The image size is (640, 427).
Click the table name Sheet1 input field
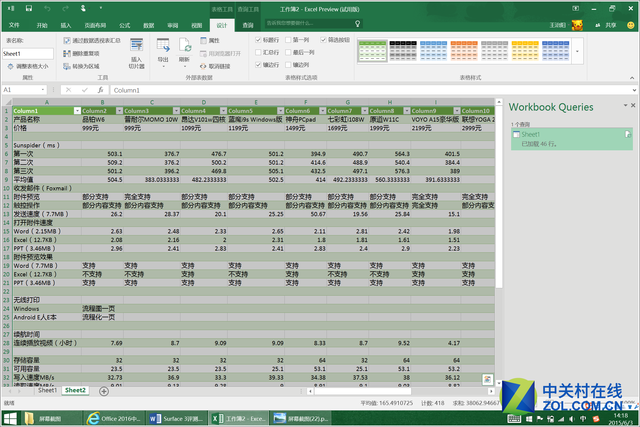pos(28,53)
